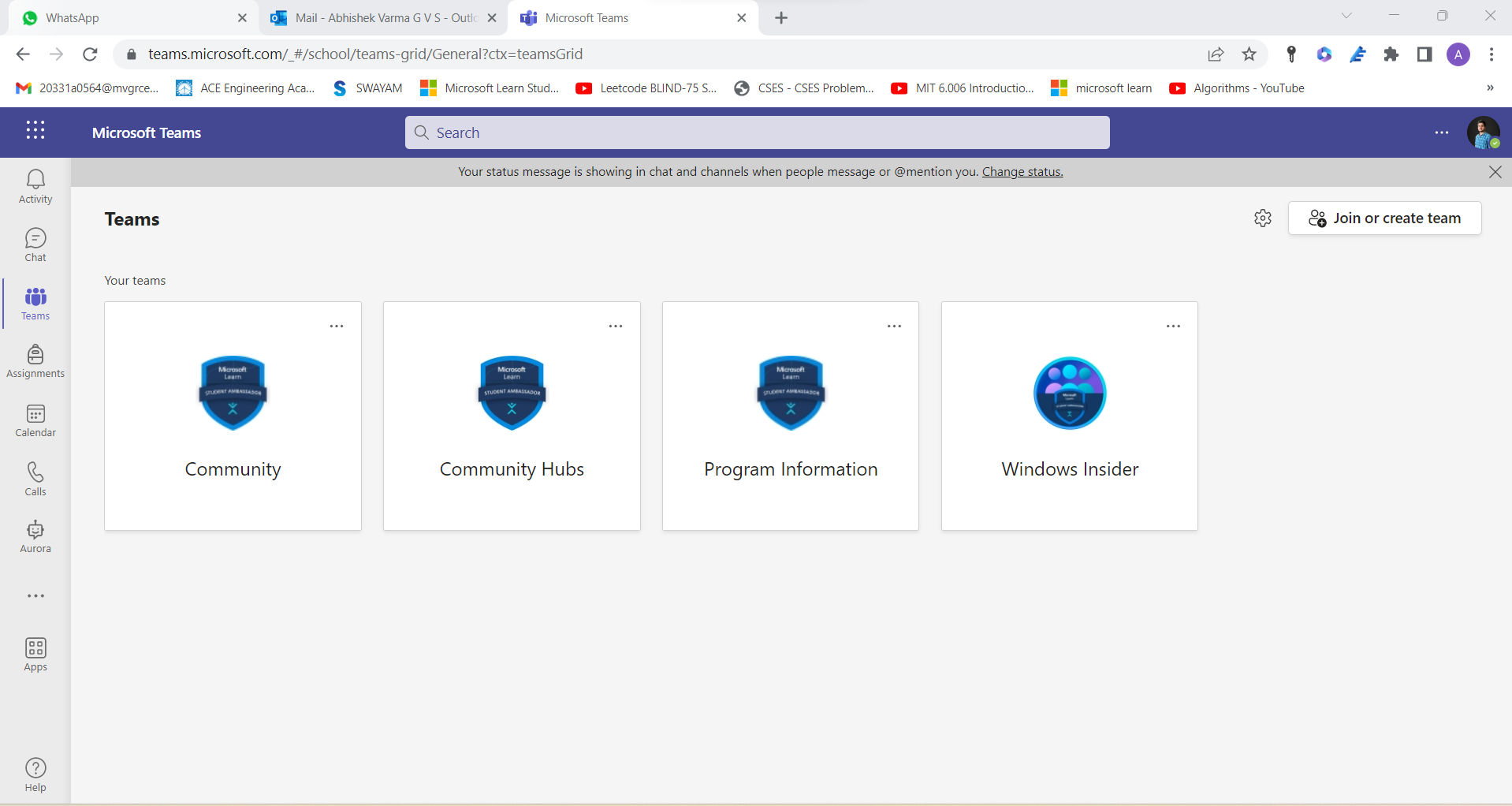Image resolution: width=1512 pixels, height=806 pixels.
Task: Open the Activity feed in Teams
Action: 35,186
